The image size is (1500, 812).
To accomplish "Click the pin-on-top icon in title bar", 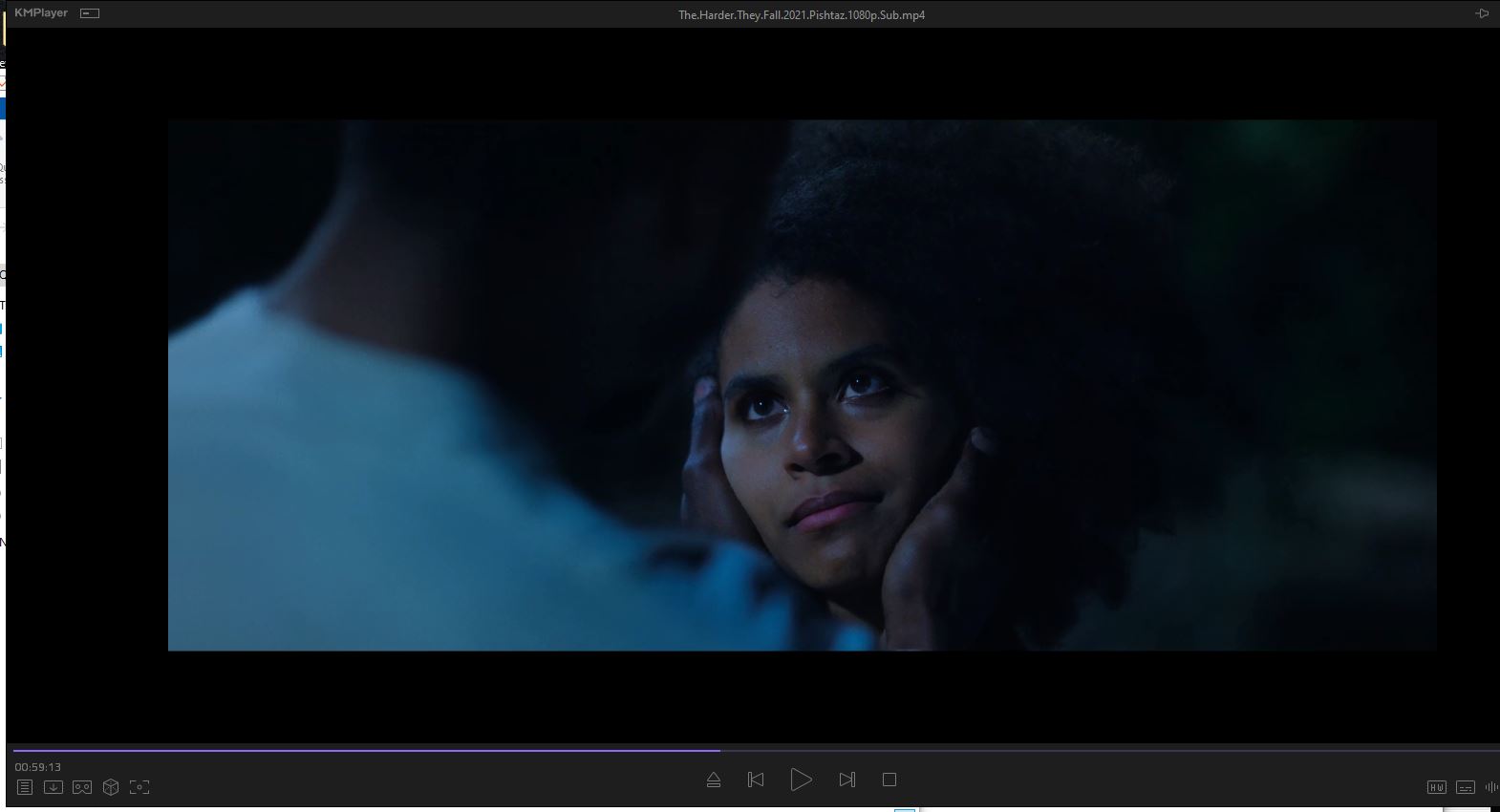I will [x=1482, y=13].
